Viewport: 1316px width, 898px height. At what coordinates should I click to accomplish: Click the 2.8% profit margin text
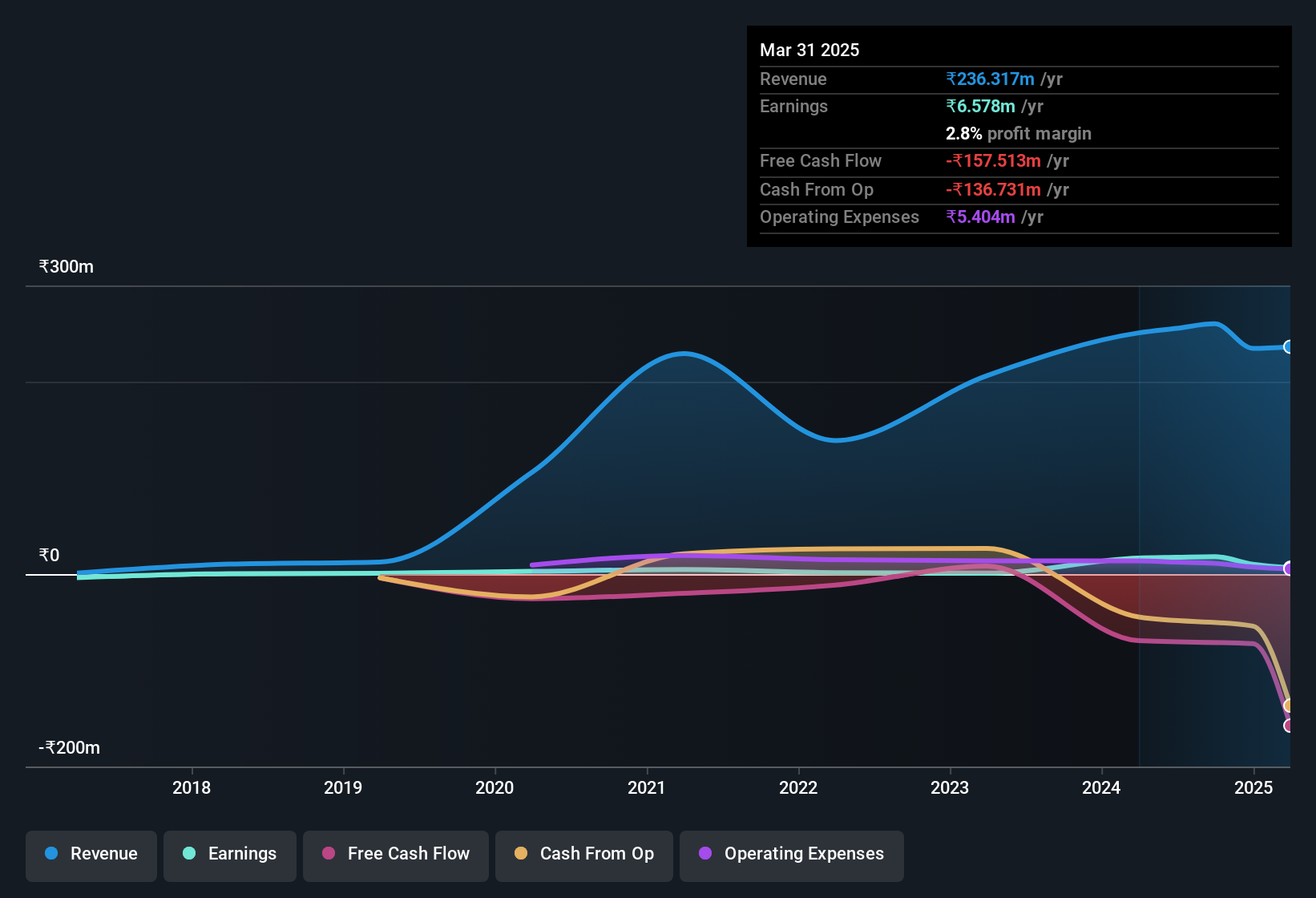pos(1019,134)
